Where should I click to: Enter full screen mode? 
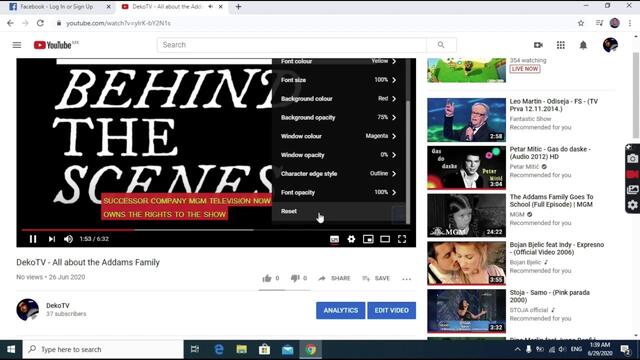click(x=402, y=239)
